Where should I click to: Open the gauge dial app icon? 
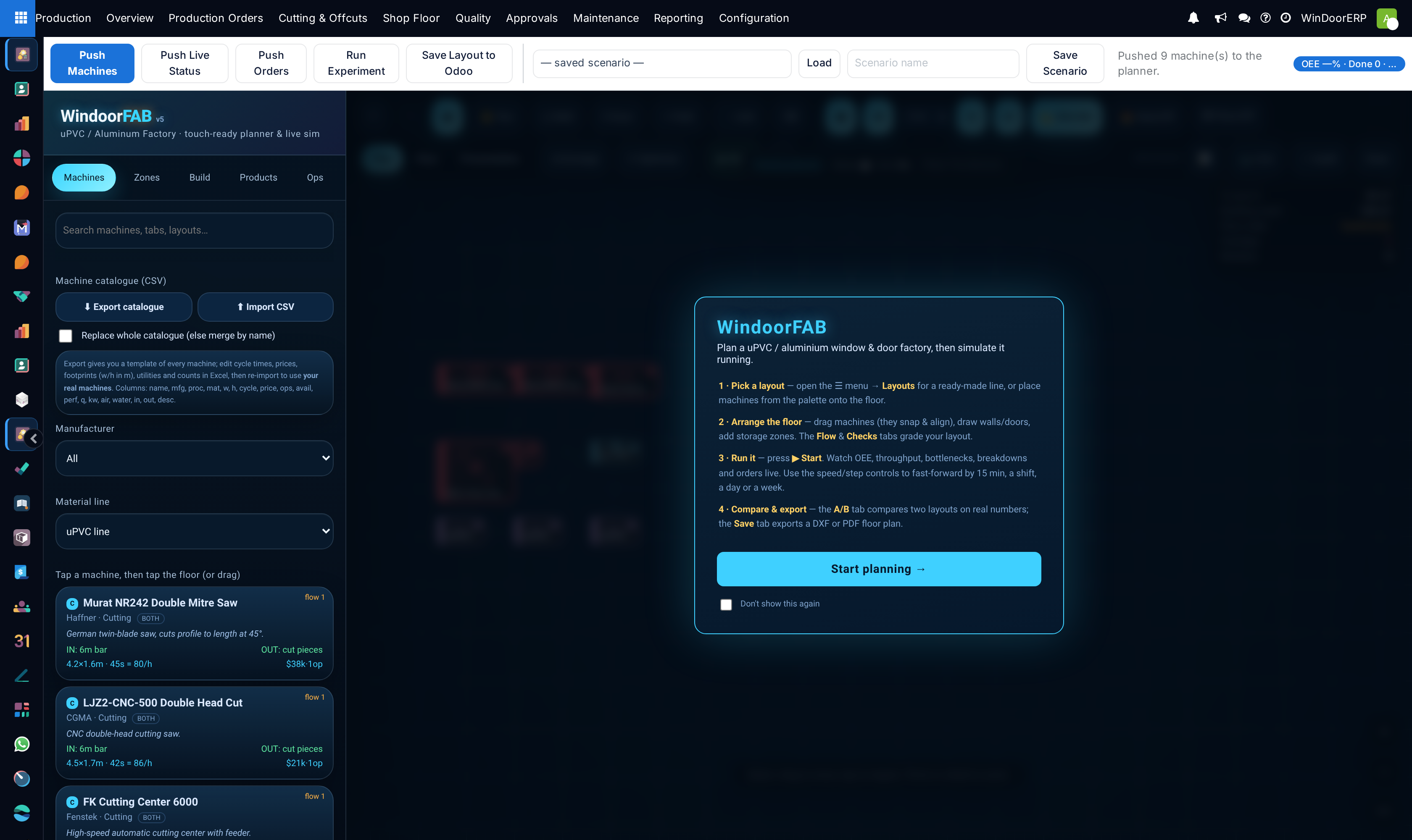21,779
